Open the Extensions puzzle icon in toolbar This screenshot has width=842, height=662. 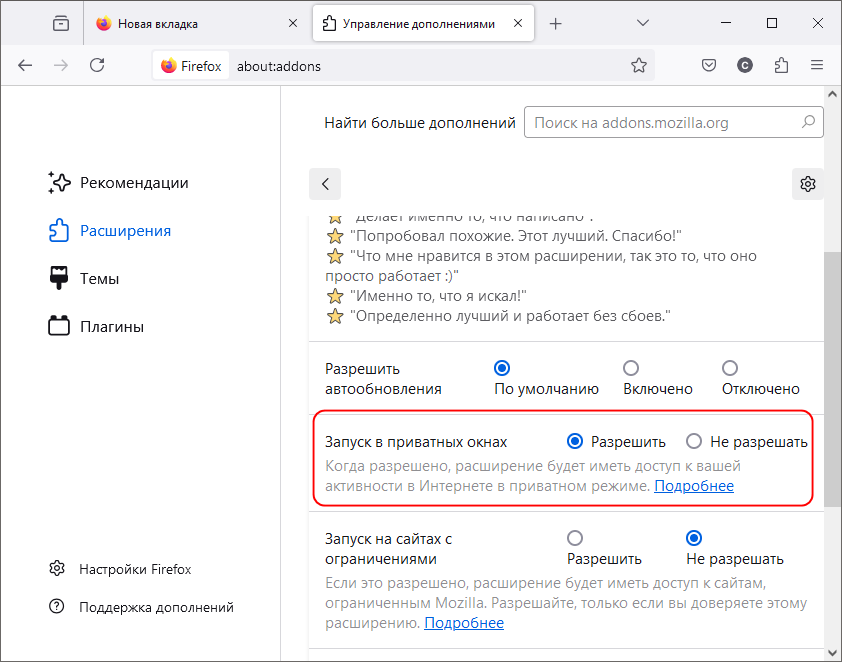(781, 66)
